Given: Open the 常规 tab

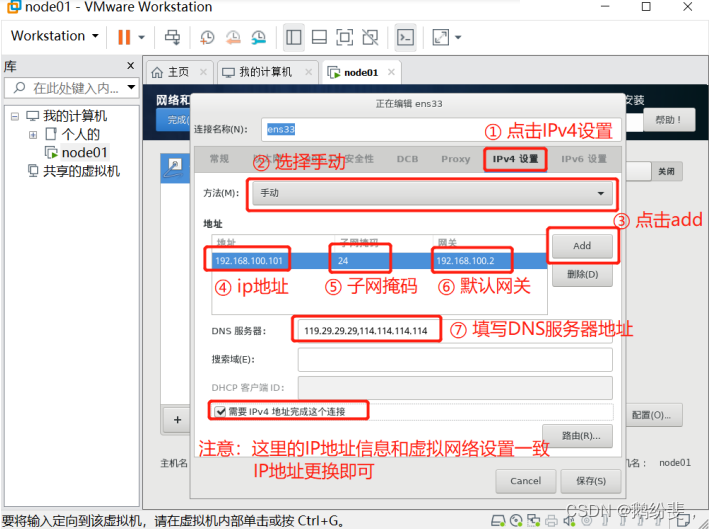Looking at the screenshot, I should [219, 159].
